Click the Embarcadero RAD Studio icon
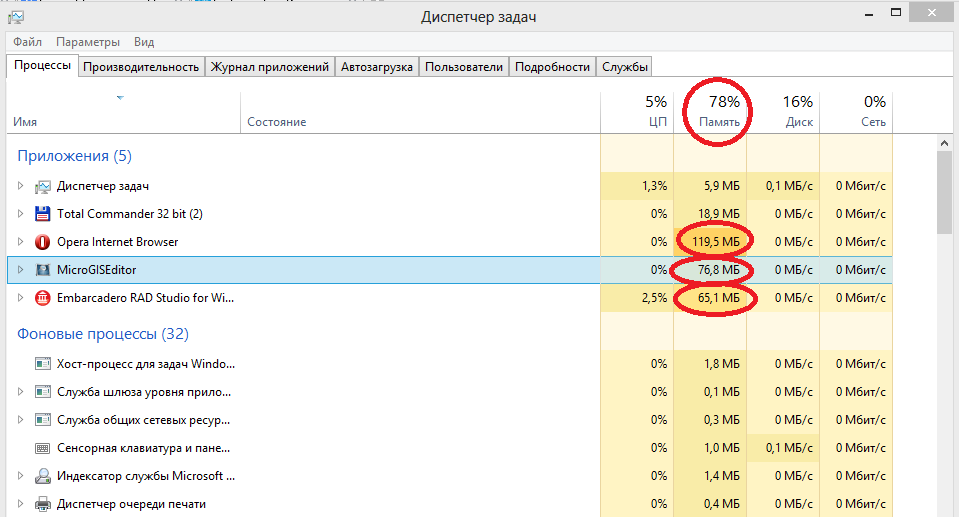This screenshot has height=517, width=959. coord(43,298)
